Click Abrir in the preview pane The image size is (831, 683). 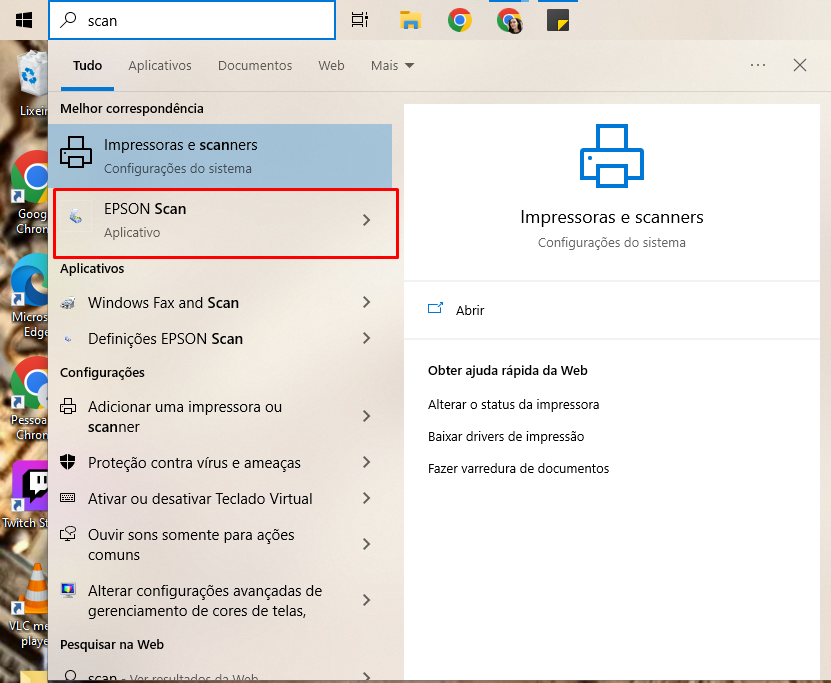coord(469,310)
